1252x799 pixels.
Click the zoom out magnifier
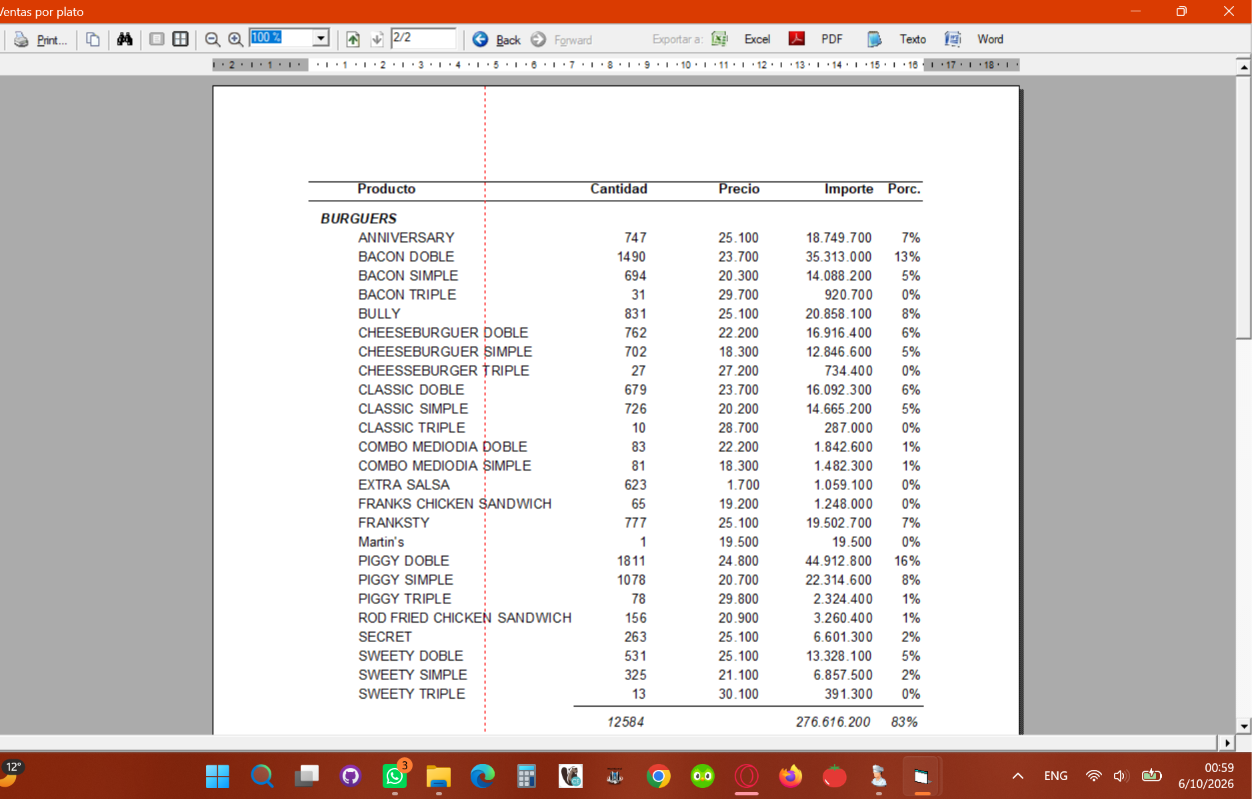[x=212, y=40]
